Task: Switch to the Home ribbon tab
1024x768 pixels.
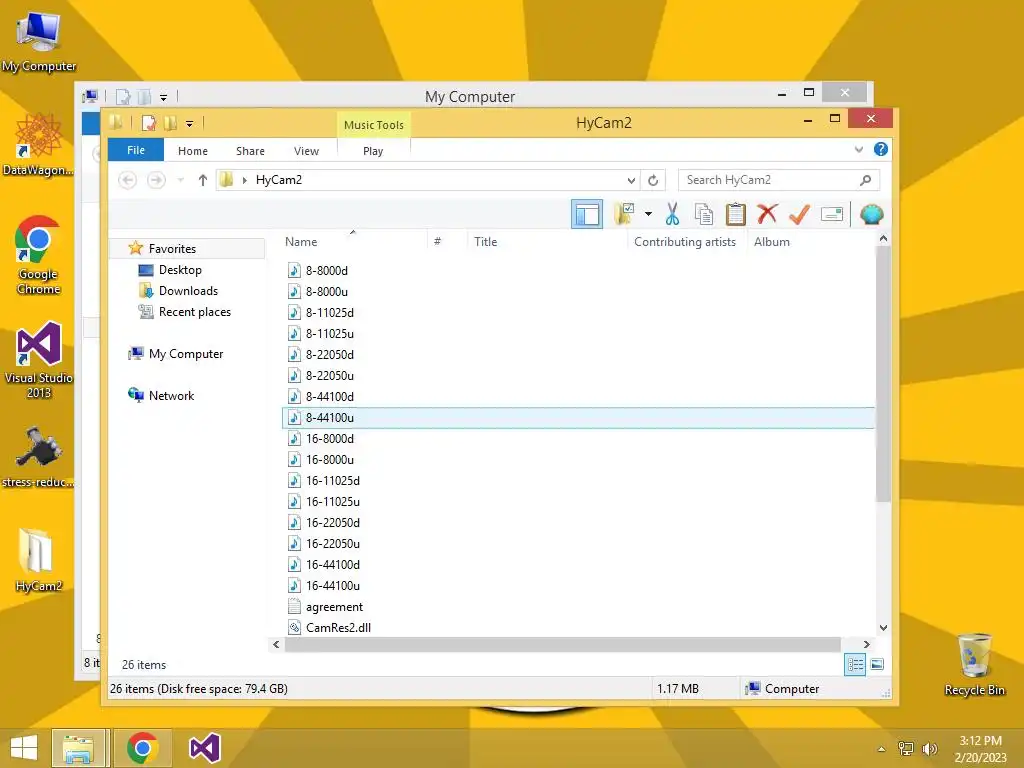Action: 193,151
